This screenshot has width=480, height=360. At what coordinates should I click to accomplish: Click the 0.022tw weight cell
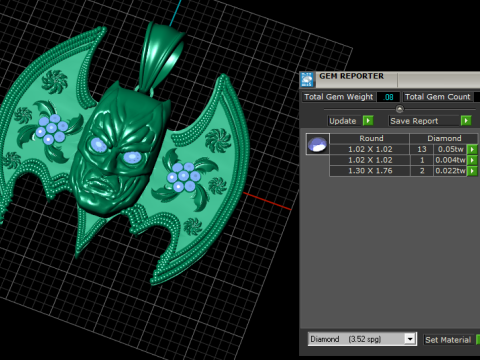(x=450, y=171)
